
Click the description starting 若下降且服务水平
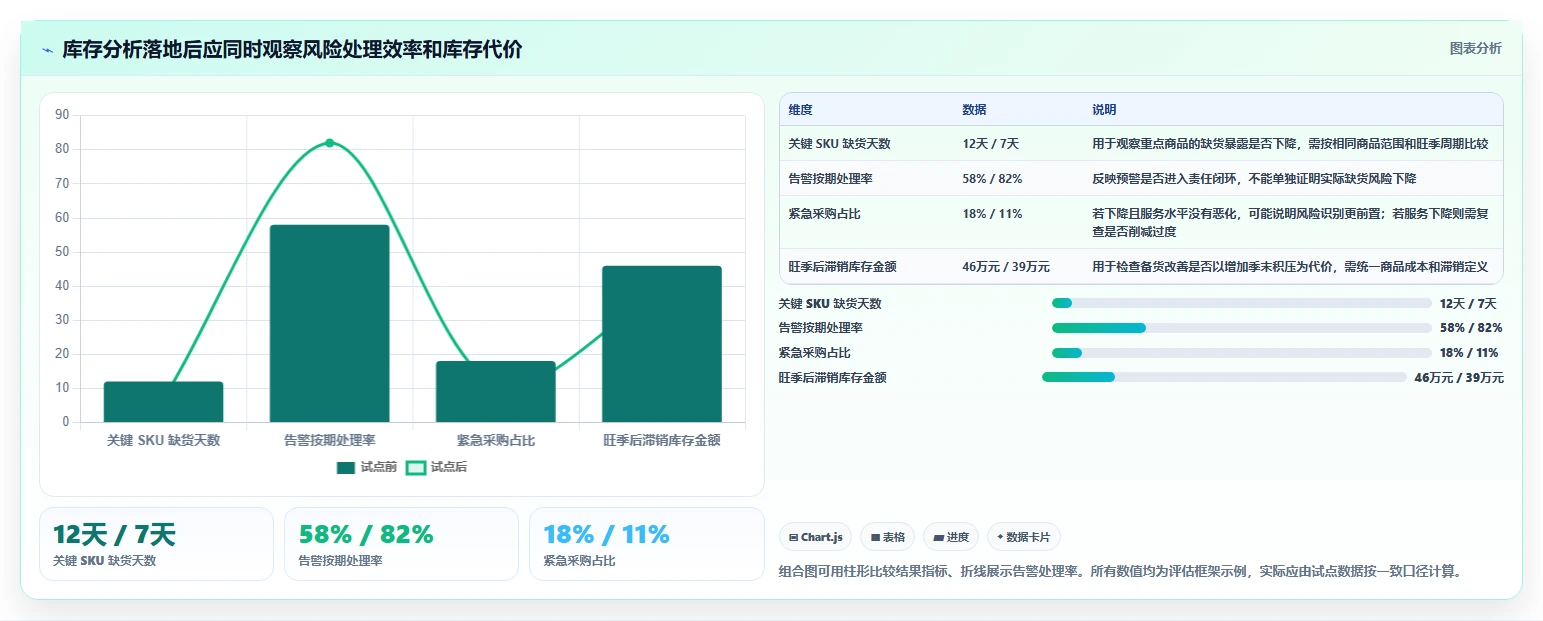coord(1290,223)
